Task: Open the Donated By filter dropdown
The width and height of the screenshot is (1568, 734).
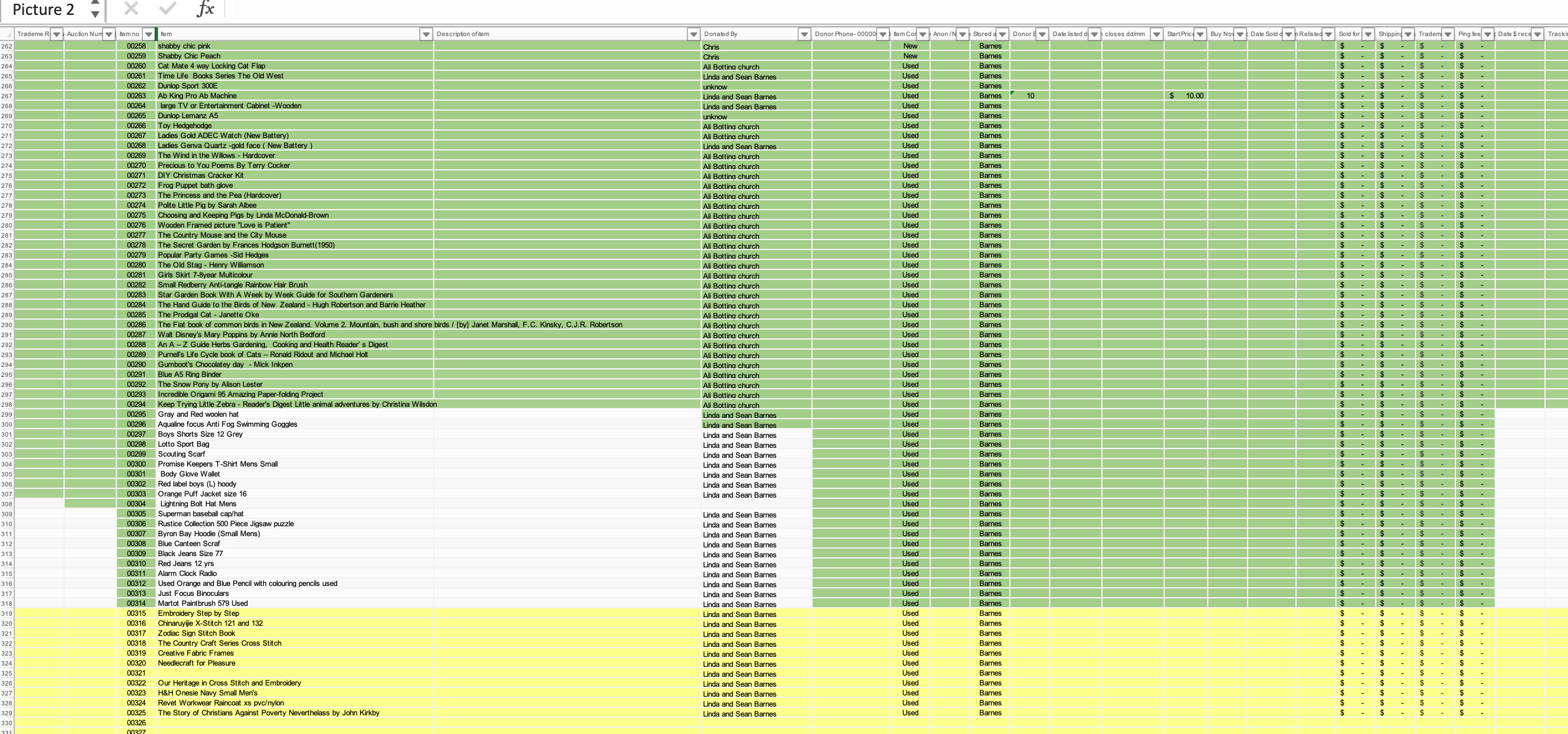Action: [804, 34]
